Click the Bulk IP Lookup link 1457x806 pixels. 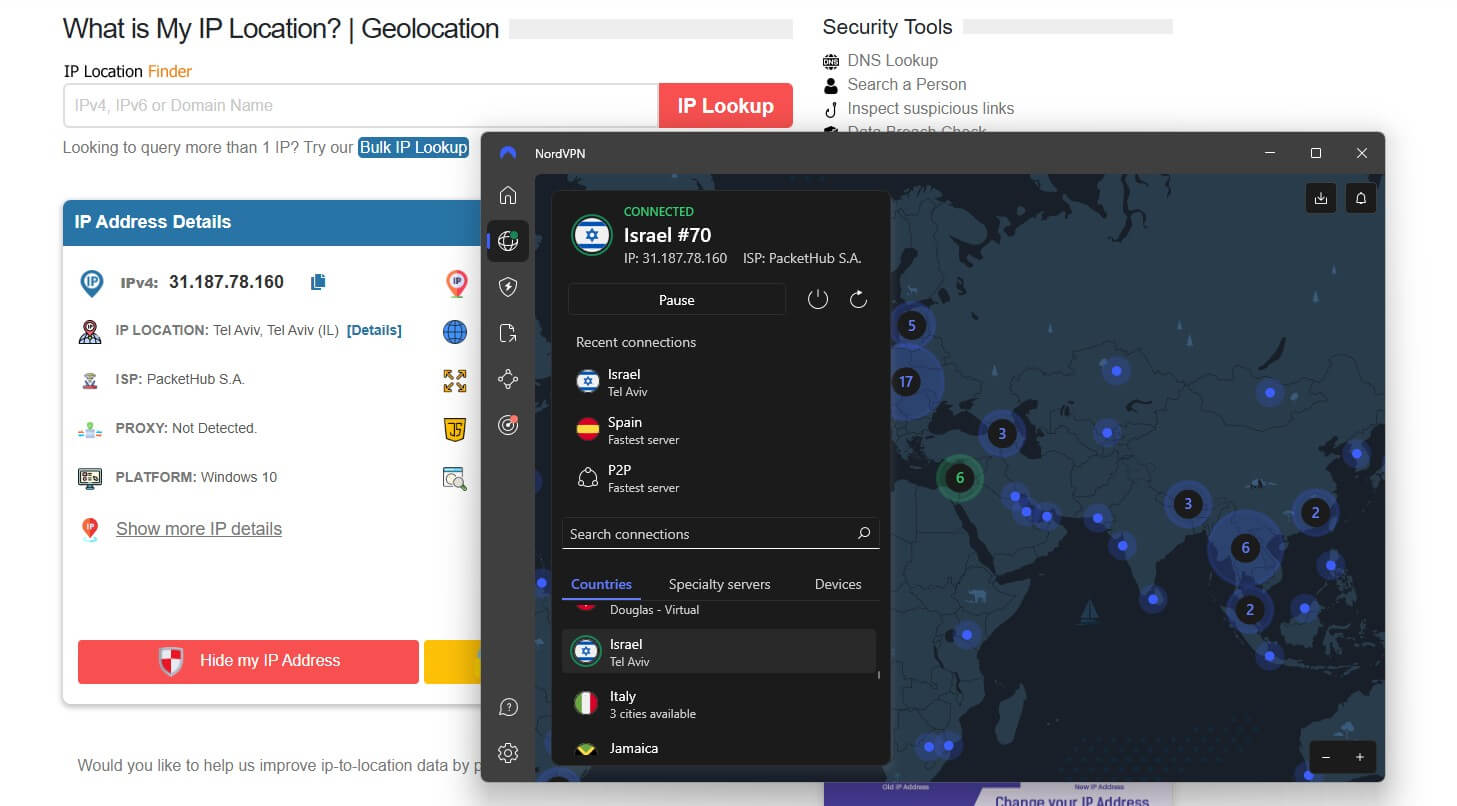tap(413, 147)
